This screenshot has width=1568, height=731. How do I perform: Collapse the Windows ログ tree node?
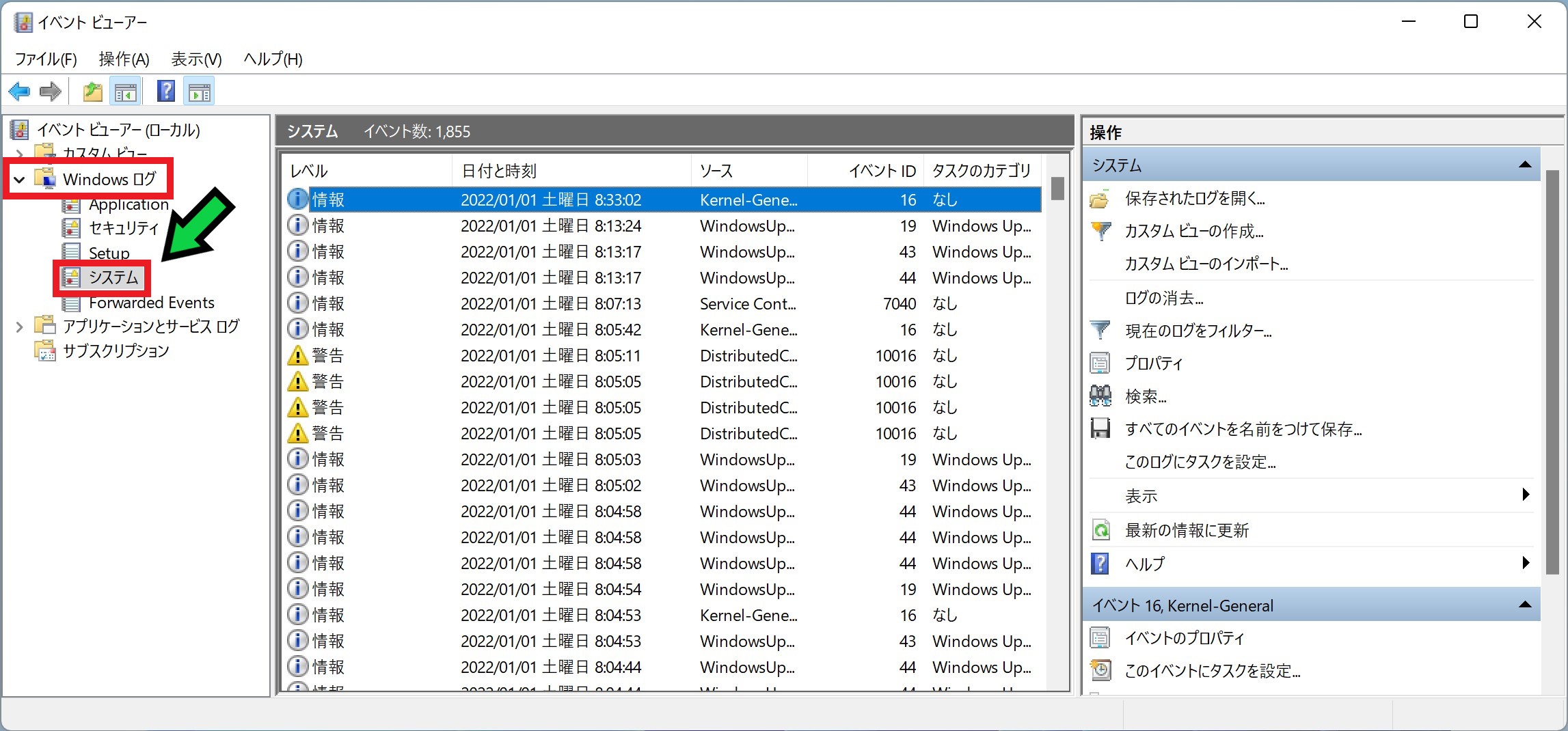[x=19, y=180]
